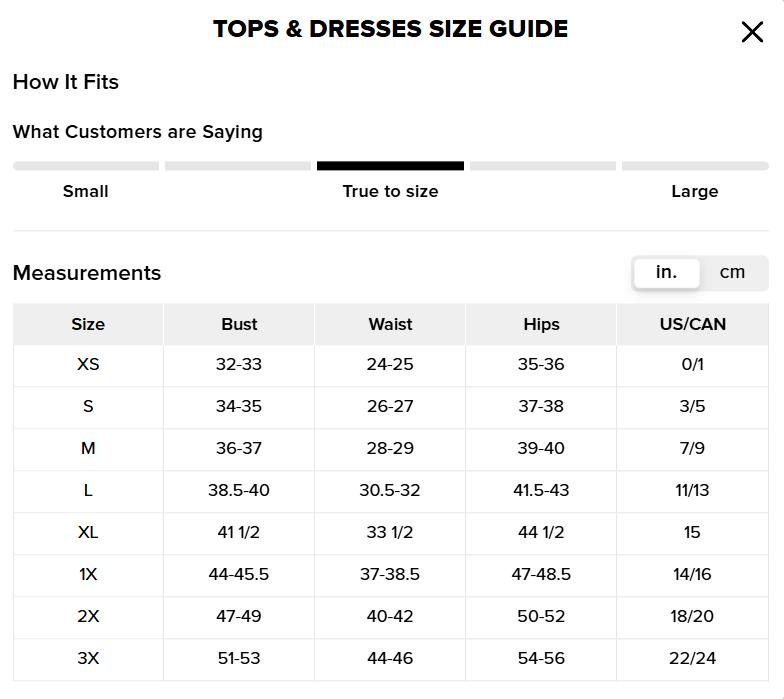Screen dimensions: 784x699
Task: Click the Hips column header
Action: [x=541, y=324]
